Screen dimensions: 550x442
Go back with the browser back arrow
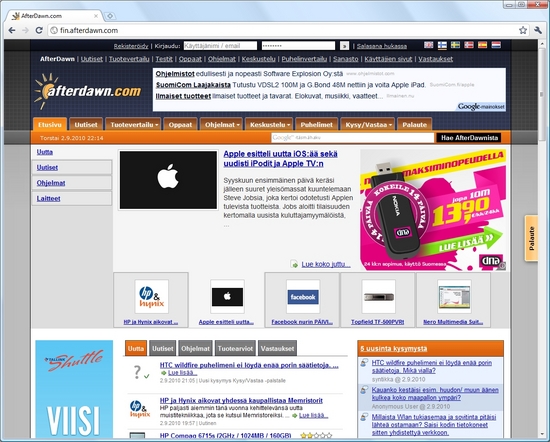point(12,31)
